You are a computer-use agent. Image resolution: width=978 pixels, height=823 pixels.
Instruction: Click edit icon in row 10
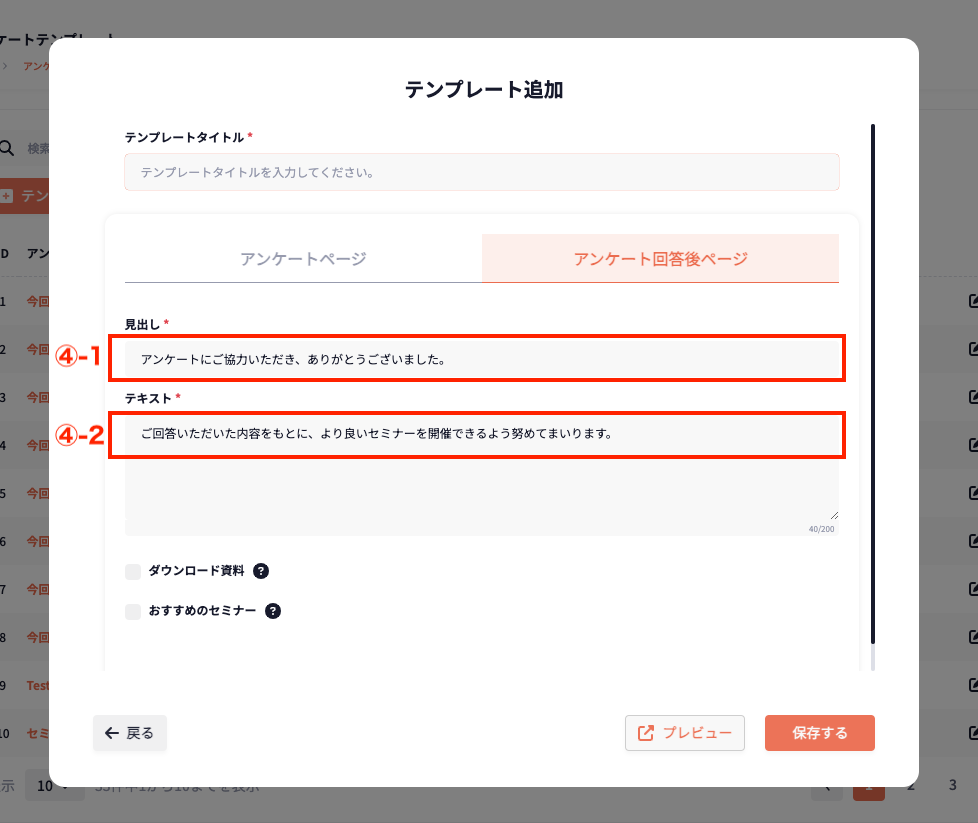point(973,733)
